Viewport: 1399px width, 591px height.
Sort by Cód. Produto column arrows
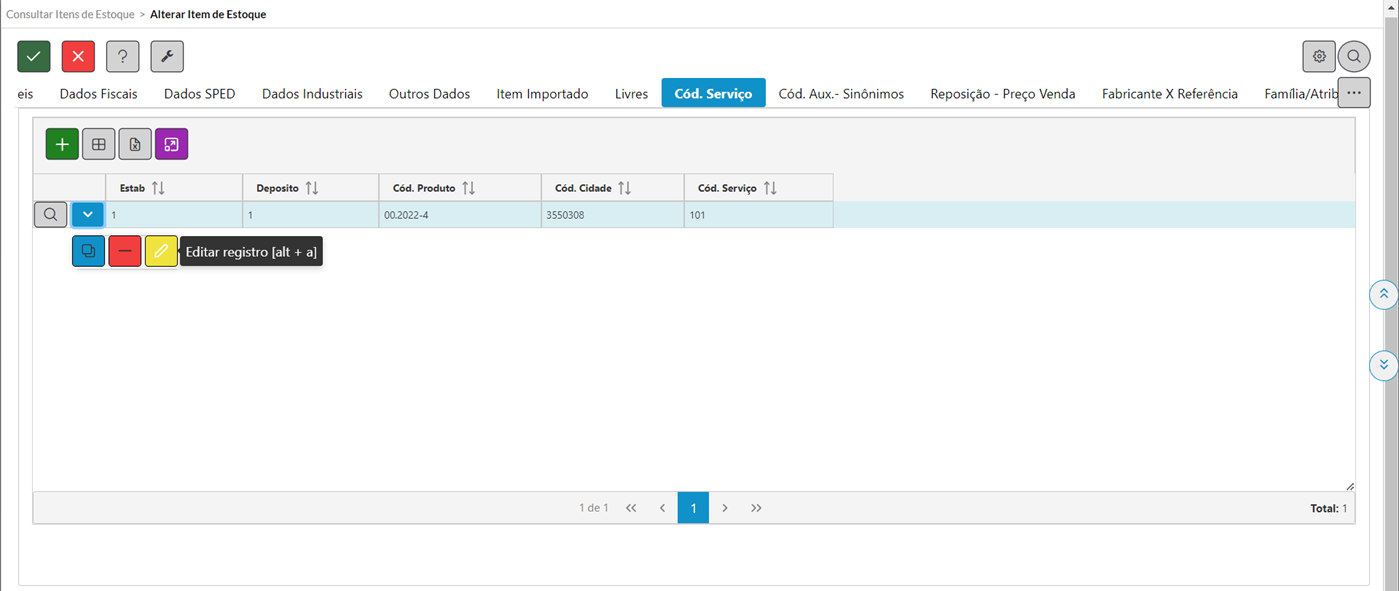pos(469,188)
